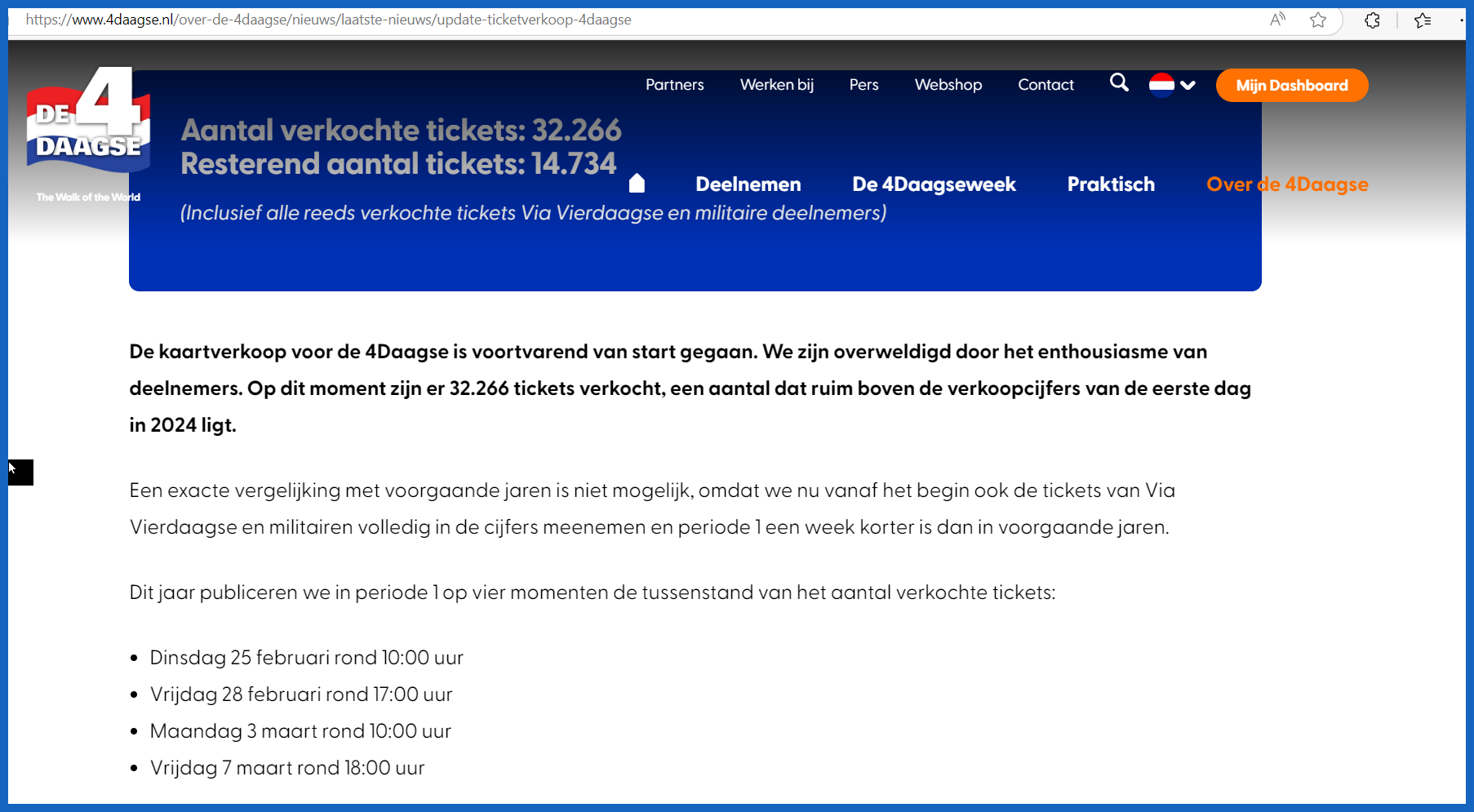Click the Read aloud icon in address bar
The width and height of the screenshot is (1474, 812).
coord(1278,20)
